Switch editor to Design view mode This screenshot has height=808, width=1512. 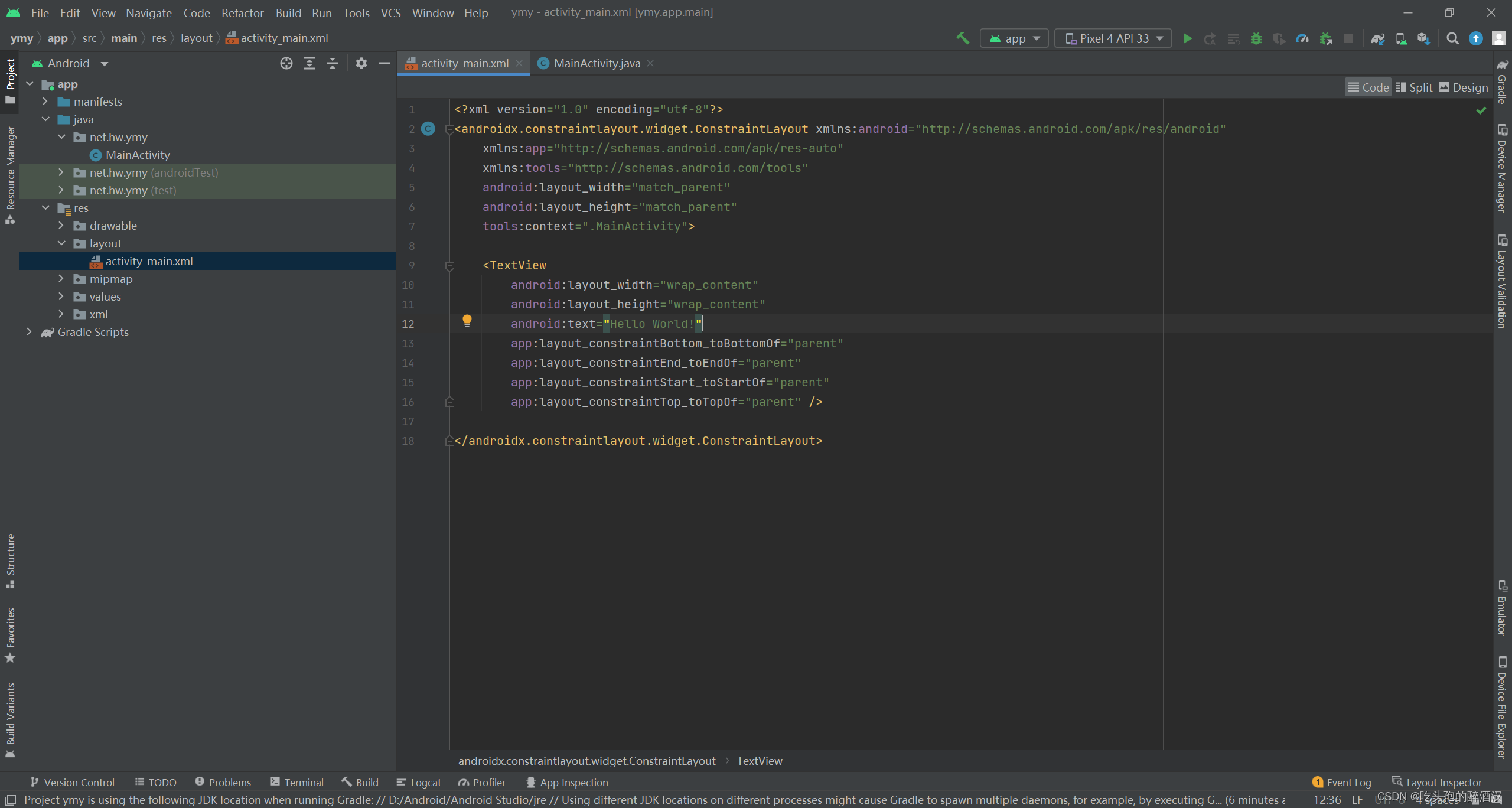pyautogui.click(x=1464, y=87)
